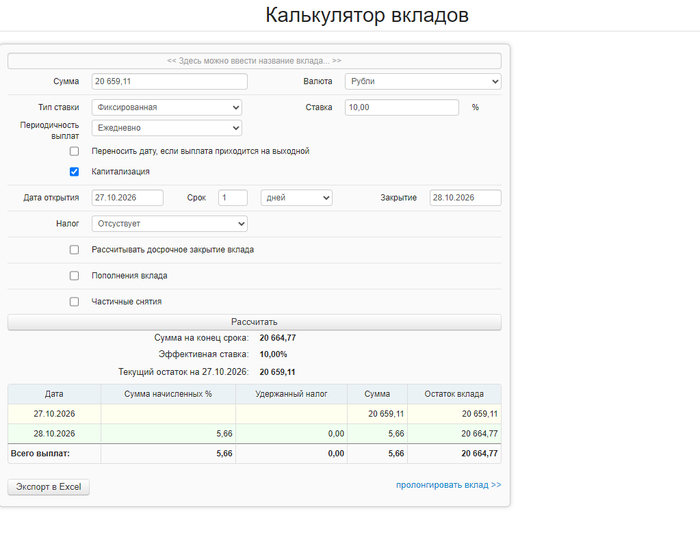Click the Закрытие date field 28.10.2026
This screenshot has width=700, height=535.
tap(465, 197)
